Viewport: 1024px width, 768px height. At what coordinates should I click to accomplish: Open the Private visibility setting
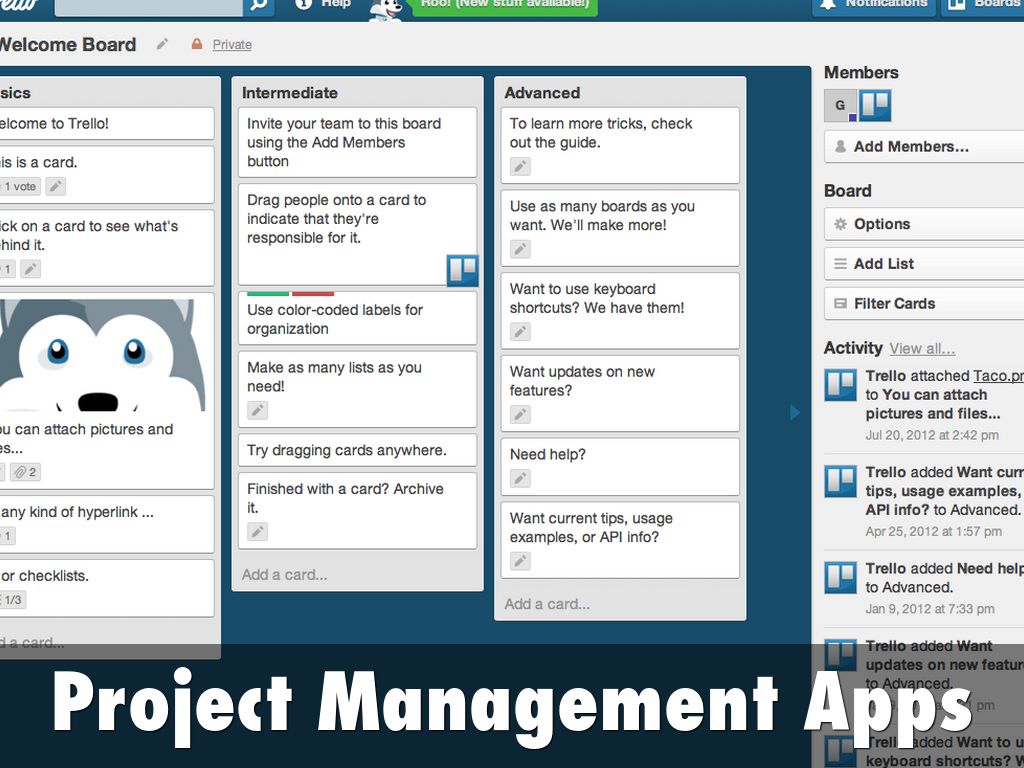click(x=231, y=45)
